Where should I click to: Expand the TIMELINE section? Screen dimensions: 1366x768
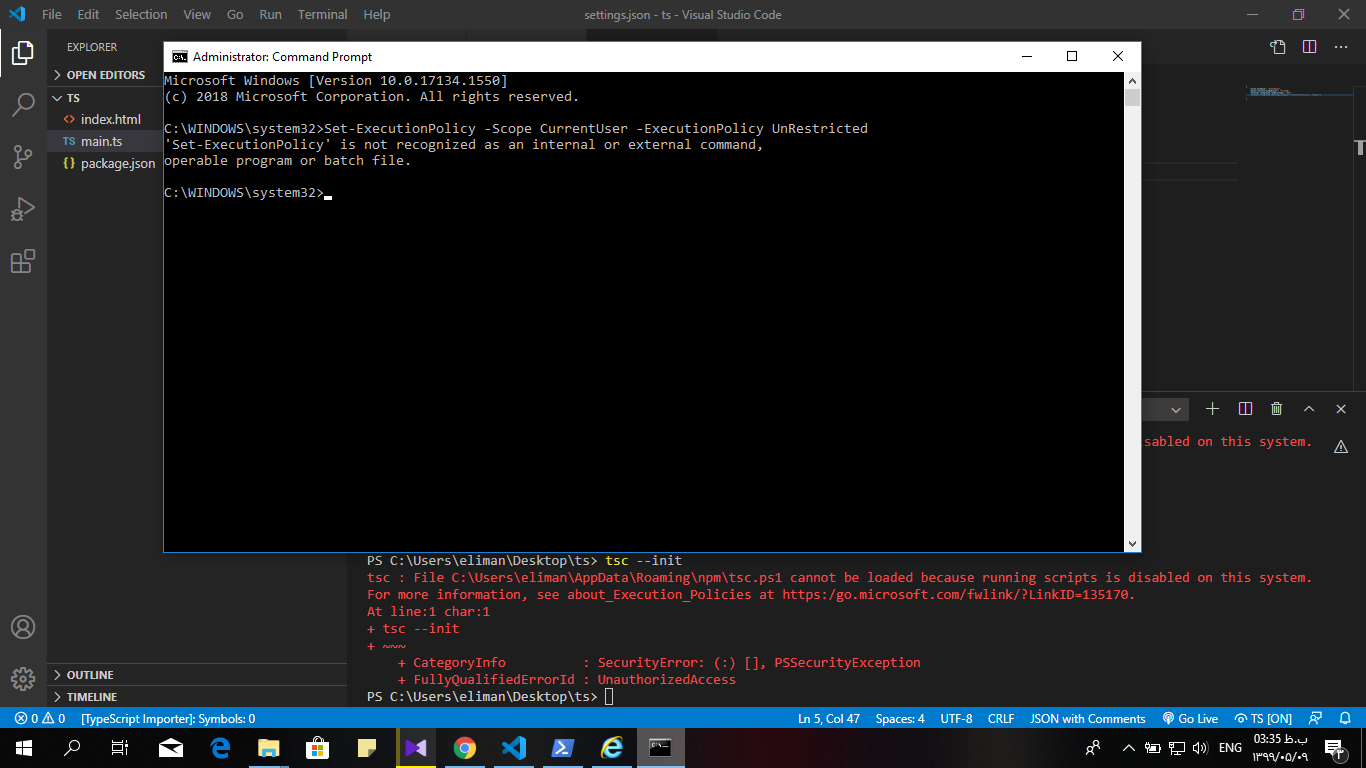click(91, 697)
